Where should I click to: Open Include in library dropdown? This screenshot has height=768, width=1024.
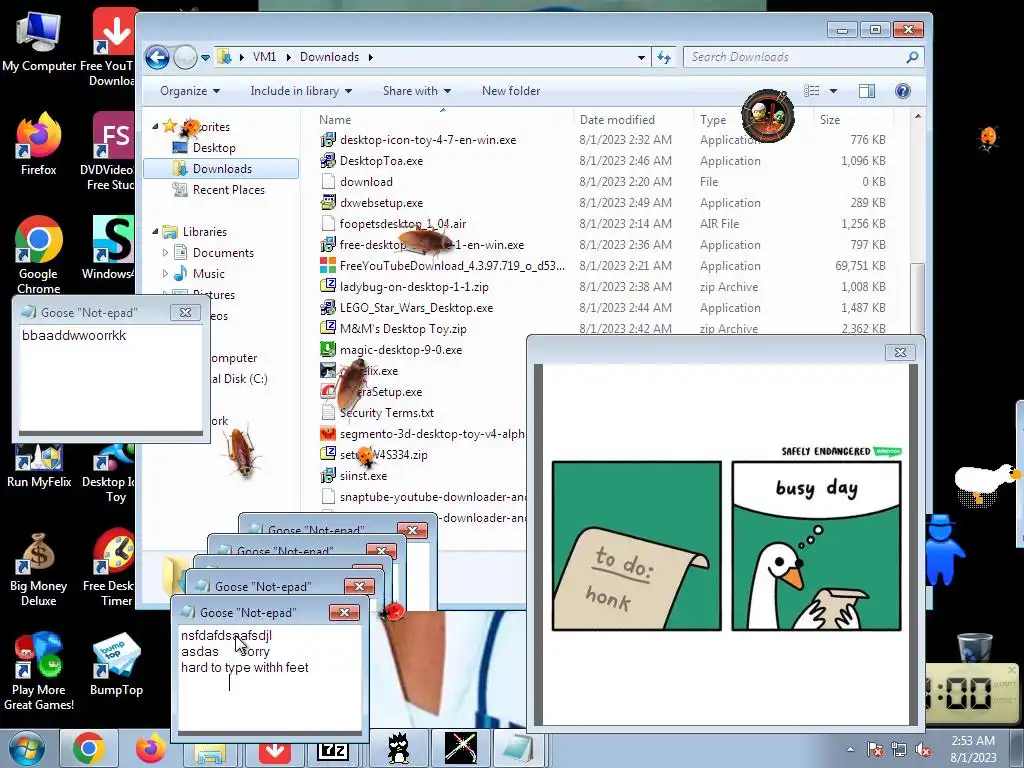pyautogui.click(x=301, y=91)
